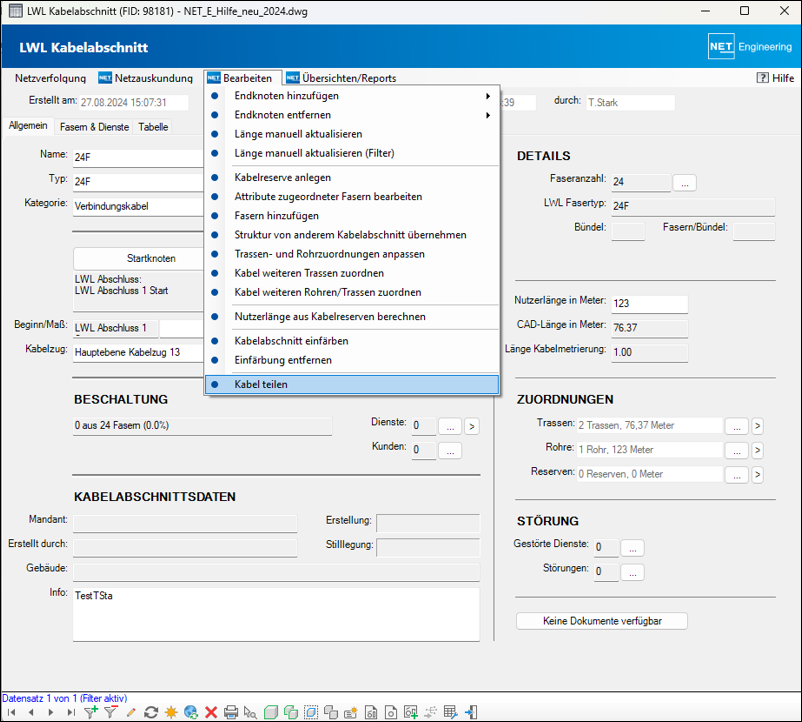This screenshot has height=722, width=802.
Task: Click the gray overlapping squares icon
Action: click(331, 712)
